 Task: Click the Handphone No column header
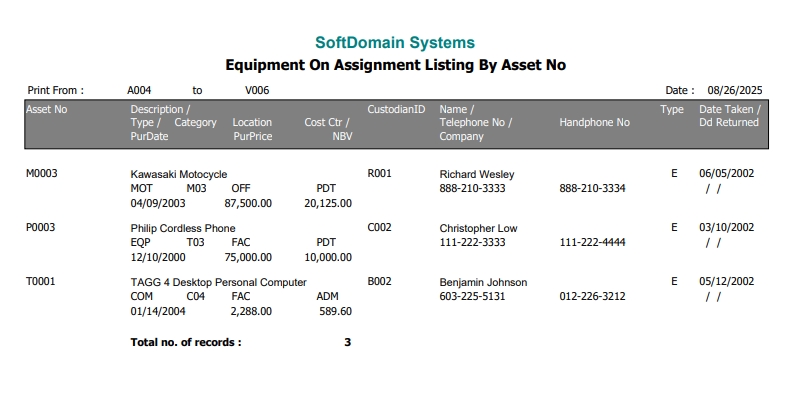coord(594,123)
